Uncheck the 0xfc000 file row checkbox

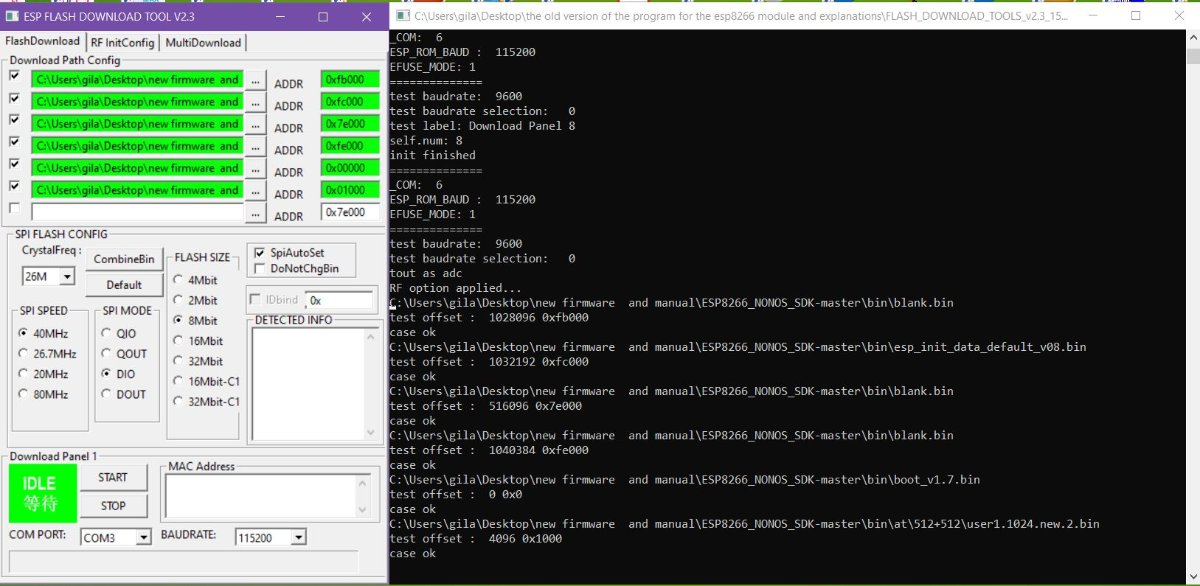click(x=14, y=98)
